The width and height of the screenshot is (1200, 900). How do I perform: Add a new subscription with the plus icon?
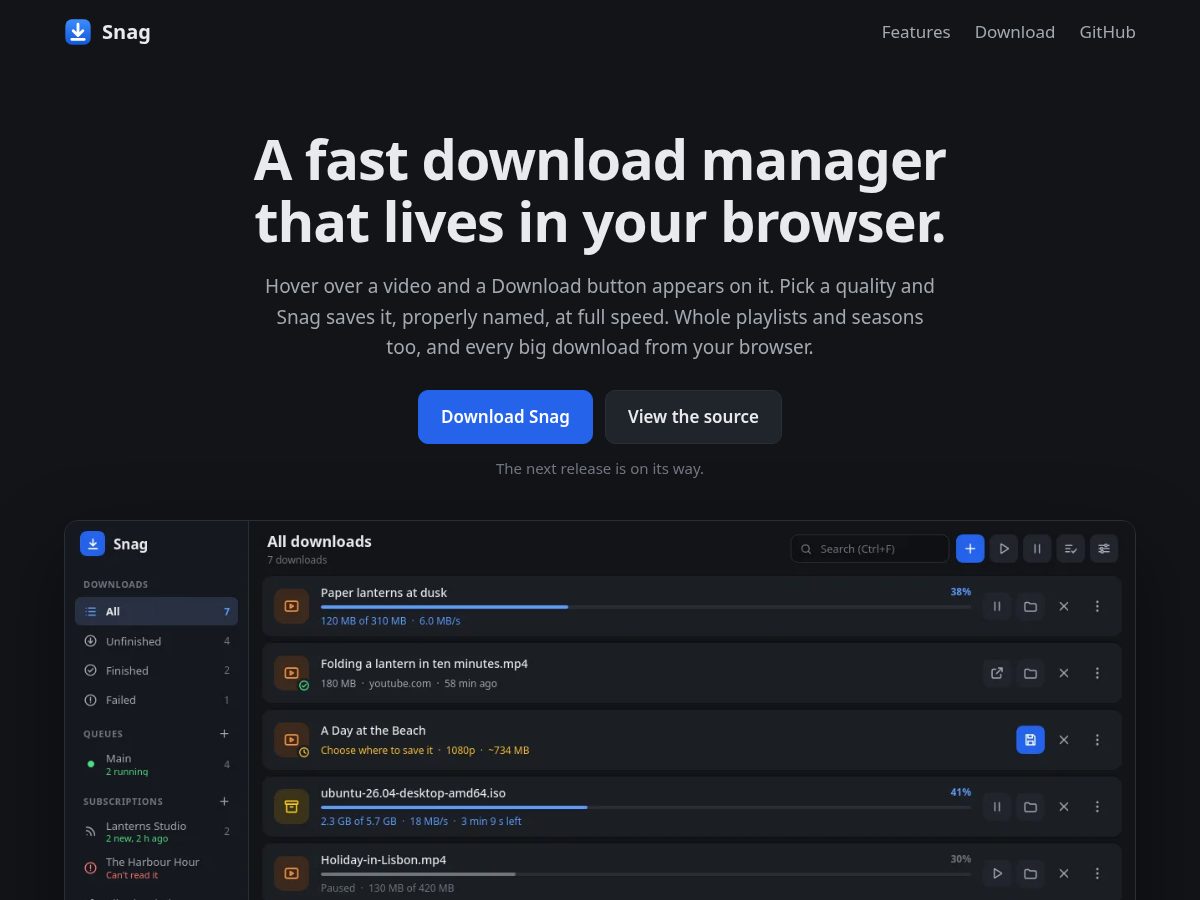point(224,801)
